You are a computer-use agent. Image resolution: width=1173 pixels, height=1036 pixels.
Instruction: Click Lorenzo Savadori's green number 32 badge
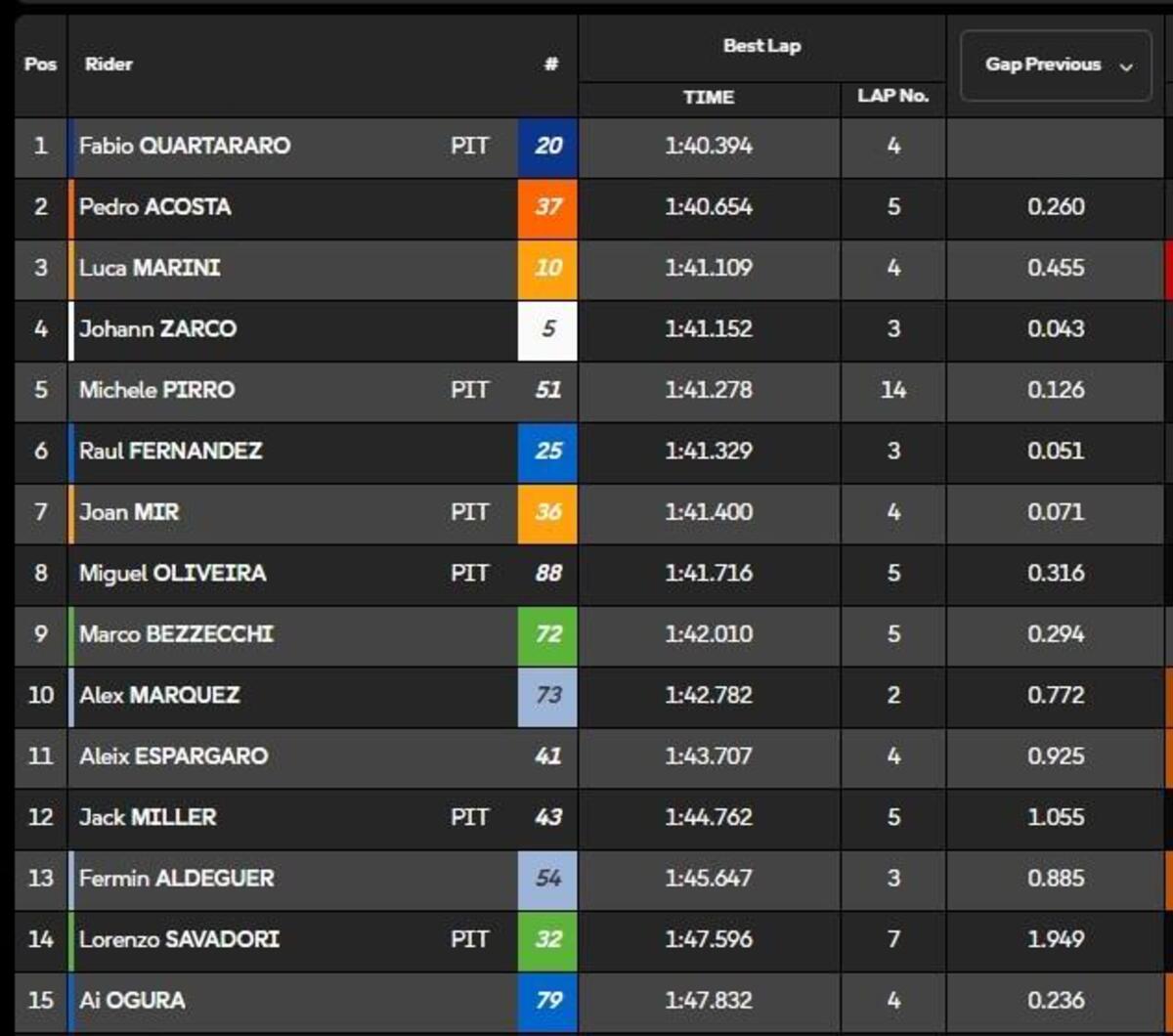[547, 939]
